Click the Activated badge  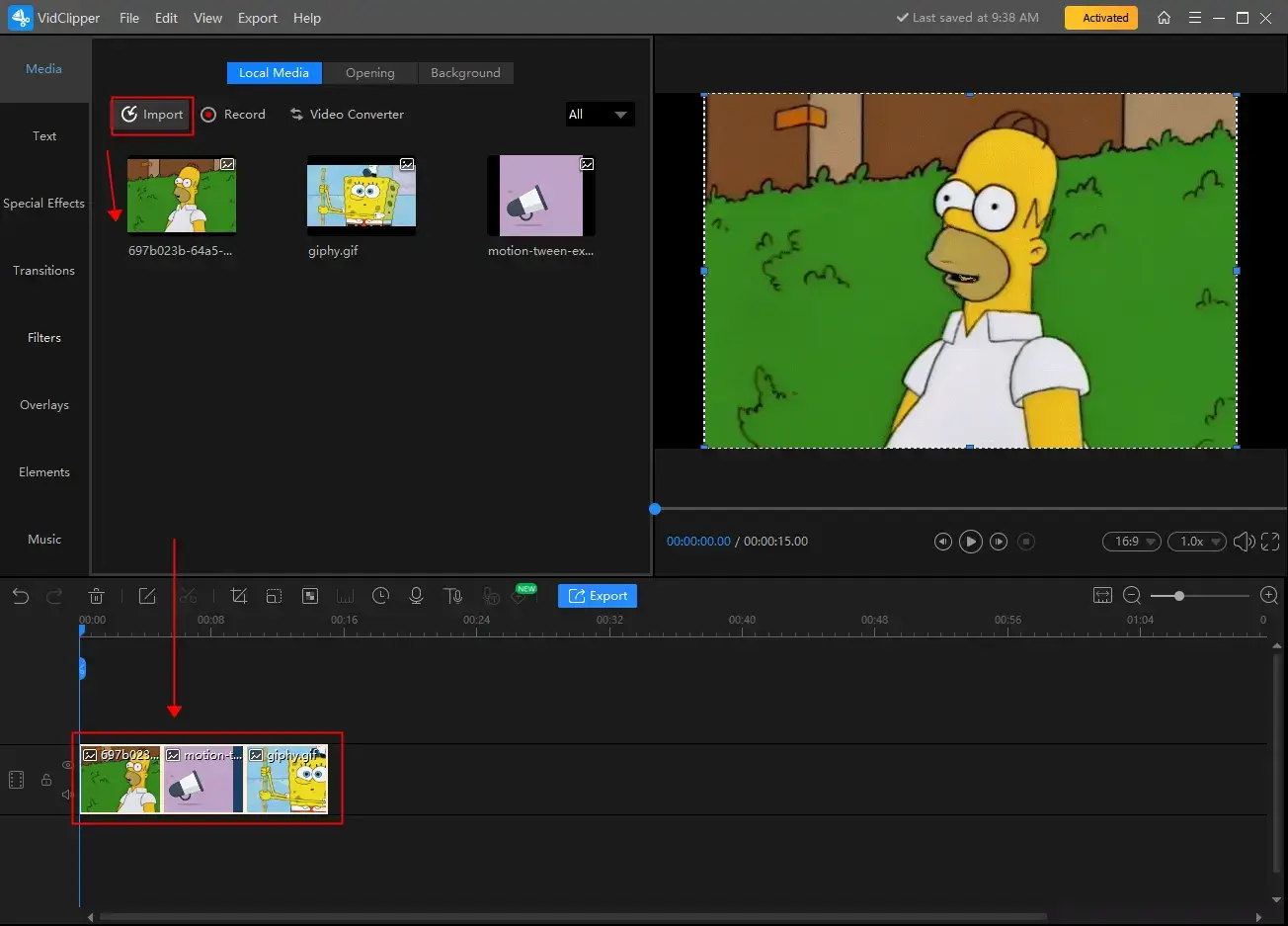tap(1101, 18)
